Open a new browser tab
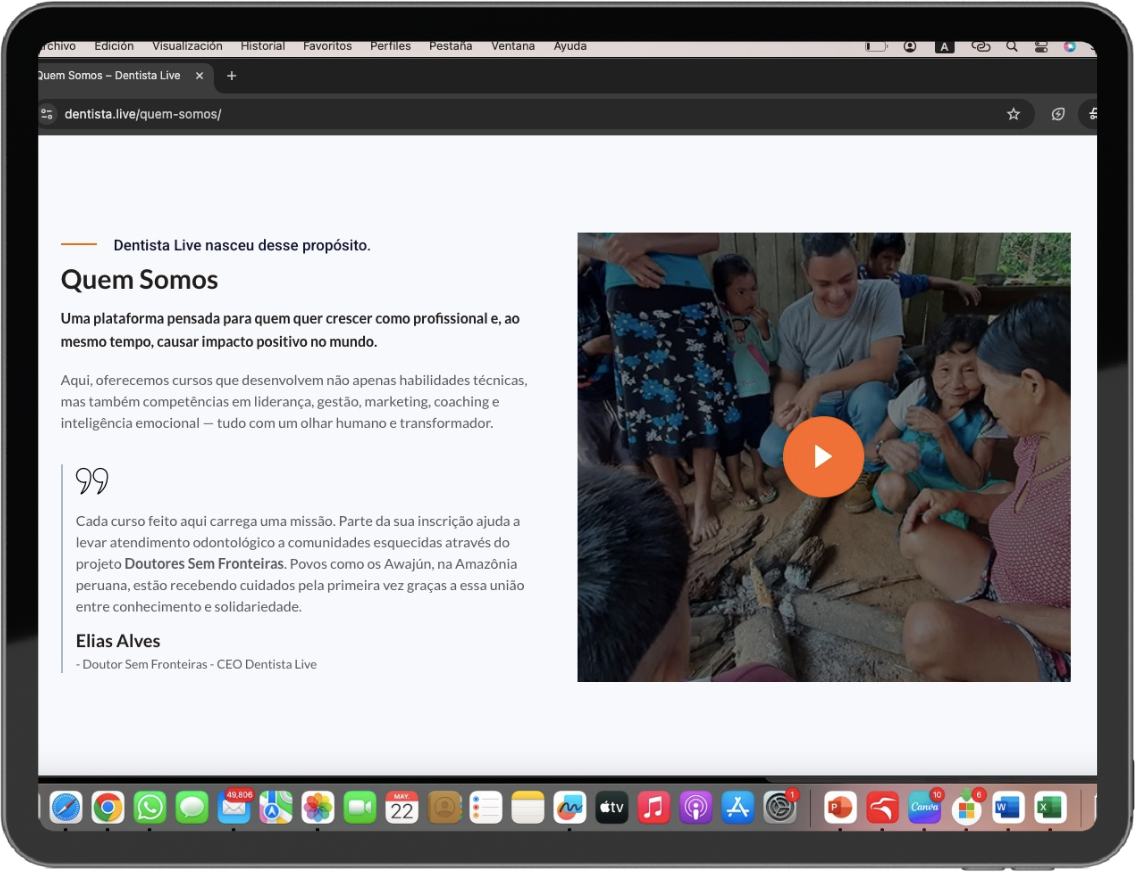Image resolution: width=1140 pixels, height=872 pixels. (231, 76)
